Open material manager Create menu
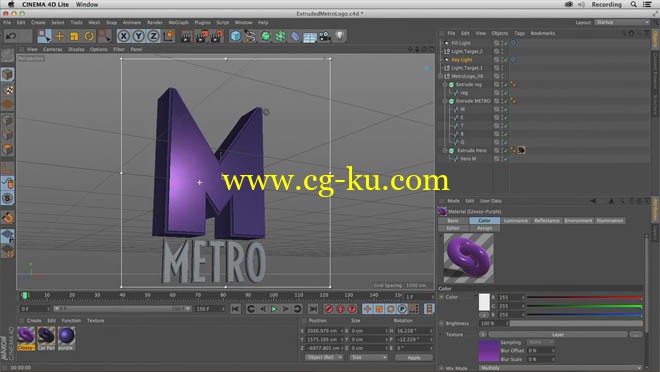This screenshot has height=372, width=660. click(x=34, y=321)
